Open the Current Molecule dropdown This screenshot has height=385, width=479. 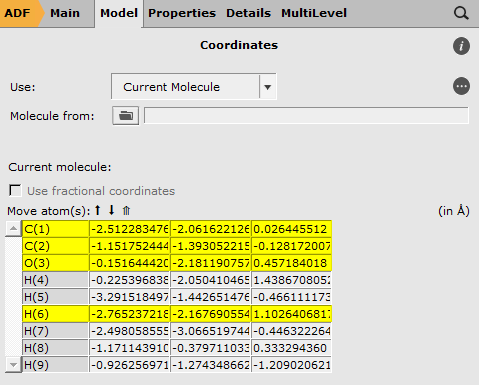tap(194, 87)
